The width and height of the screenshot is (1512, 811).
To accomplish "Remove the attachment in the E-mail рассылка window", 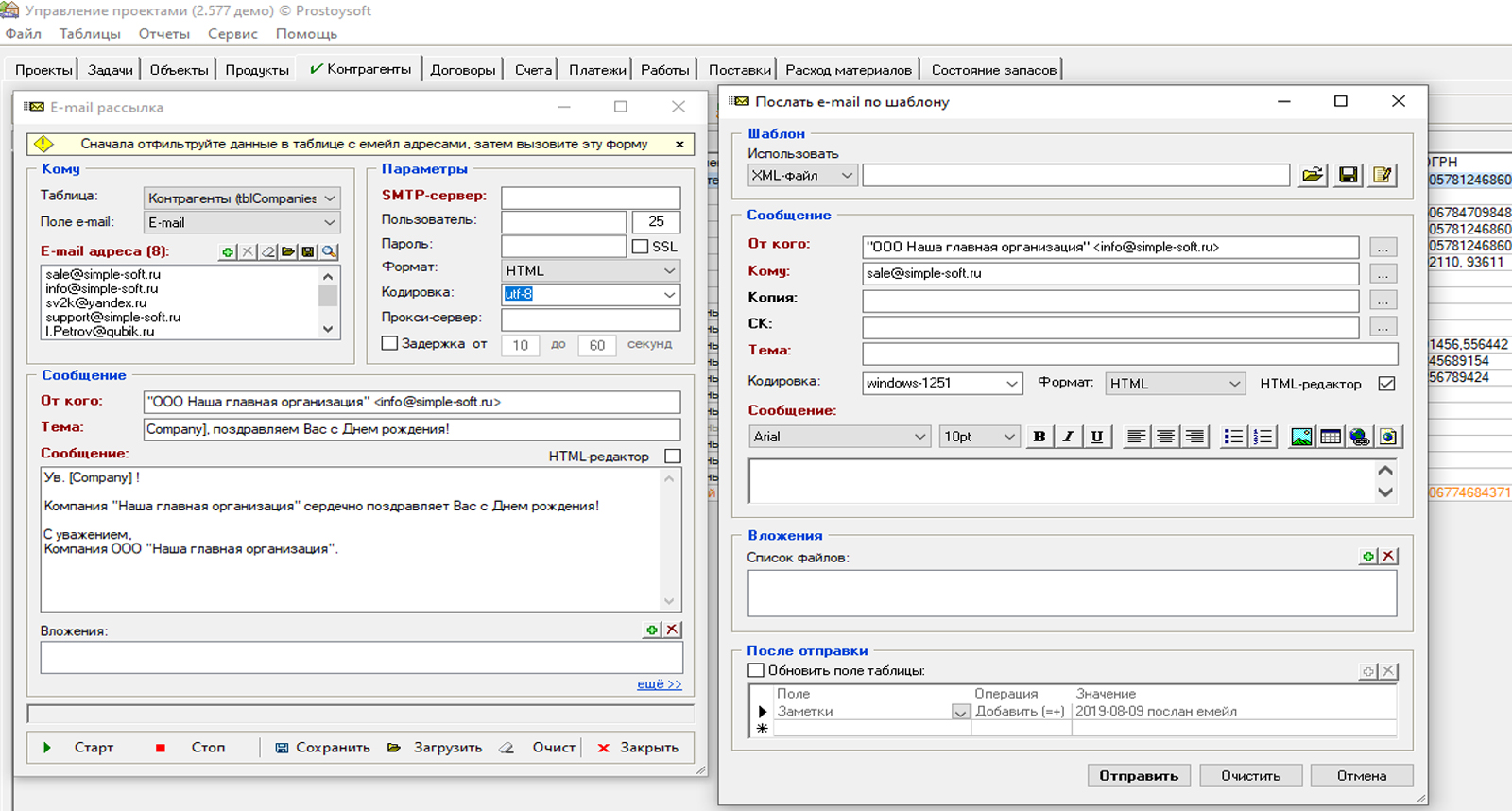I will (672, 630).
